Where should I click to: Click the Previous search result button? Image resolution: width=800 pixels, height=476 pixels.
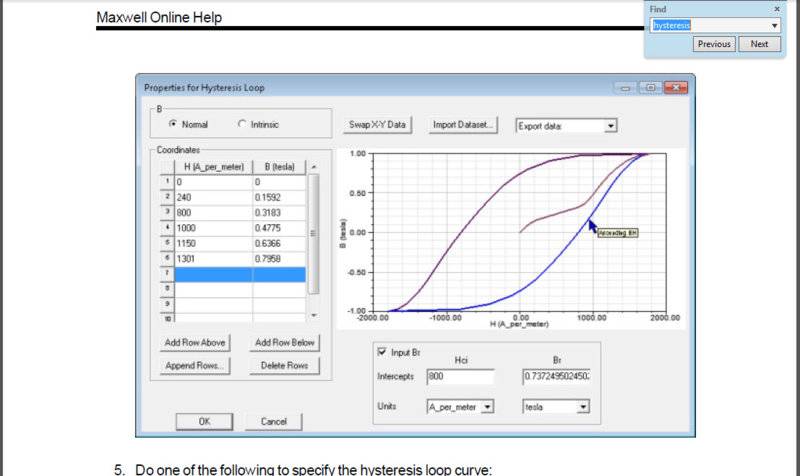[714, 44]
